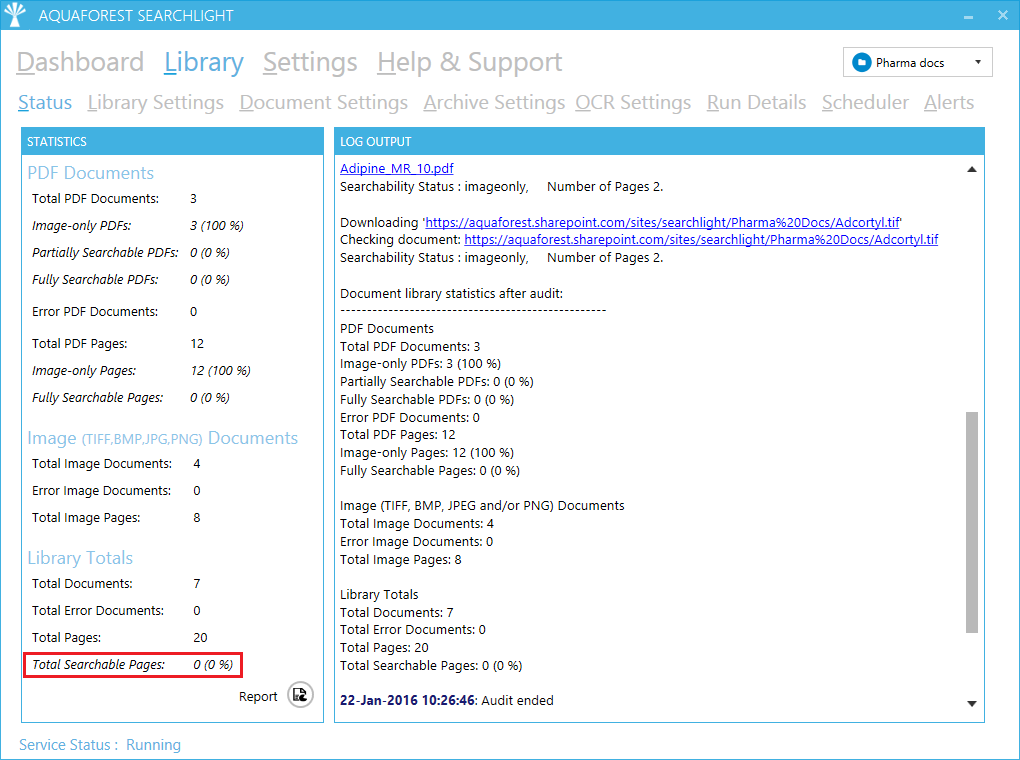Click Image-only Pages statistic
This screenshot has height=760, width=1020.
point(141,371)
